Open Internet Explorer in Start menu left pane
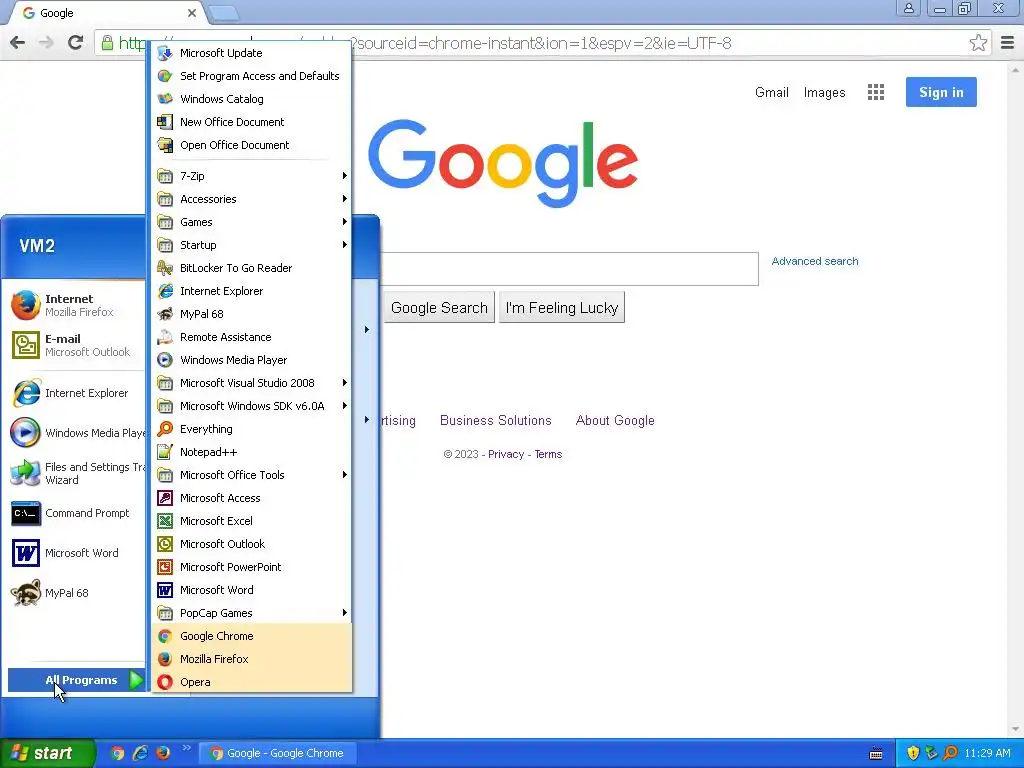1024x768 pixels. [75, 393]
